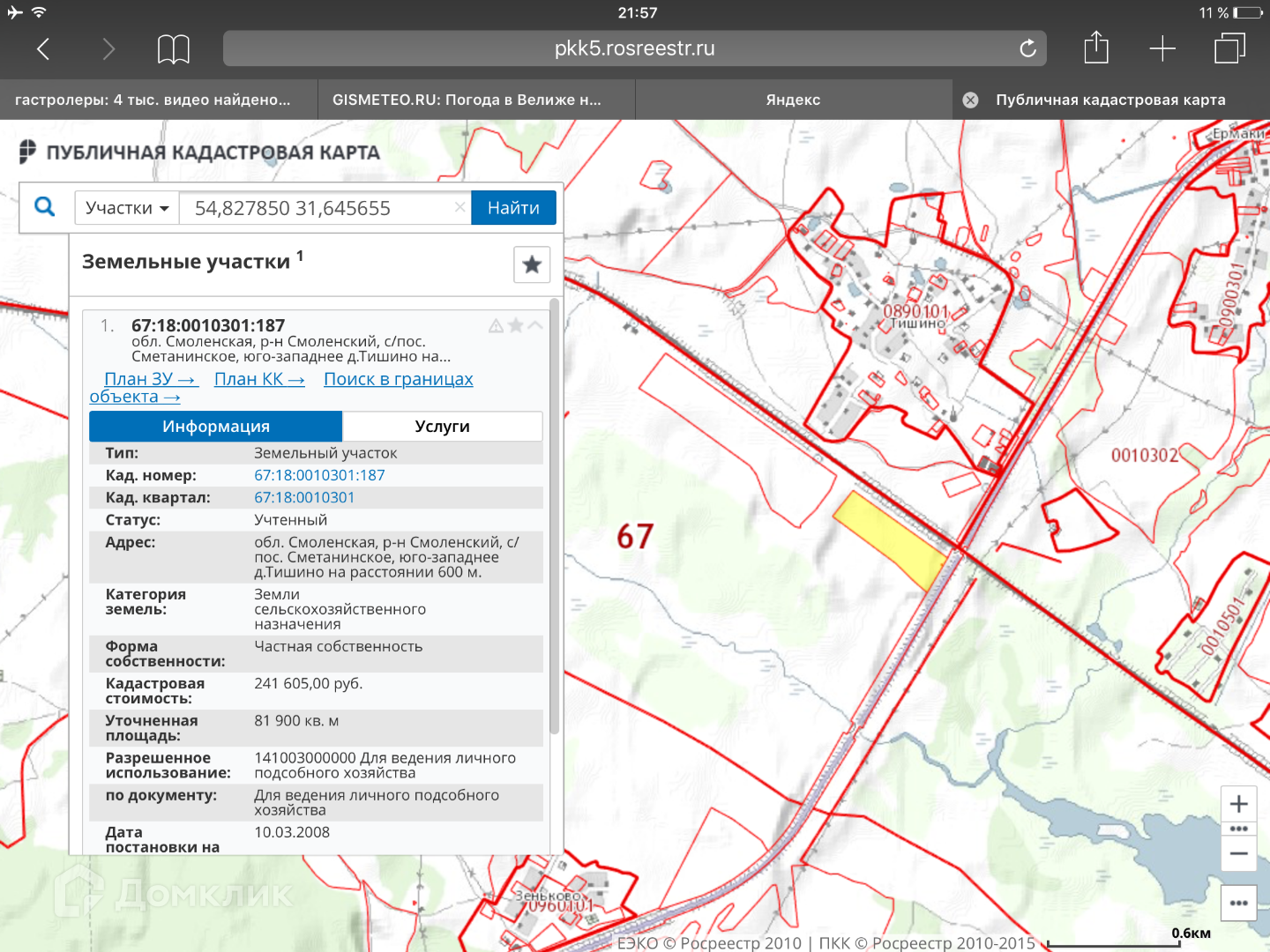Image resolution: width=1270 pixels, height=952 pixels.
Task: Expand the zoom level dots selector
Action: click(x=1238, y=829)
